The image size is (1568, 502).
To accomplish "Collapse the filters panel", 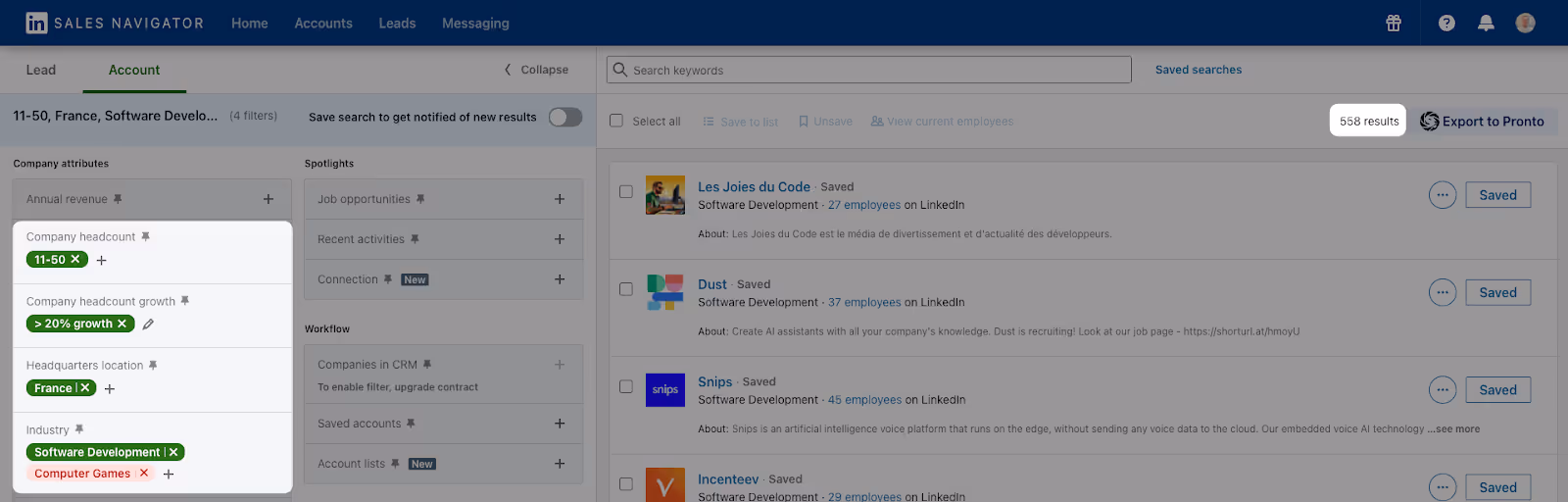I will point(536,70).
